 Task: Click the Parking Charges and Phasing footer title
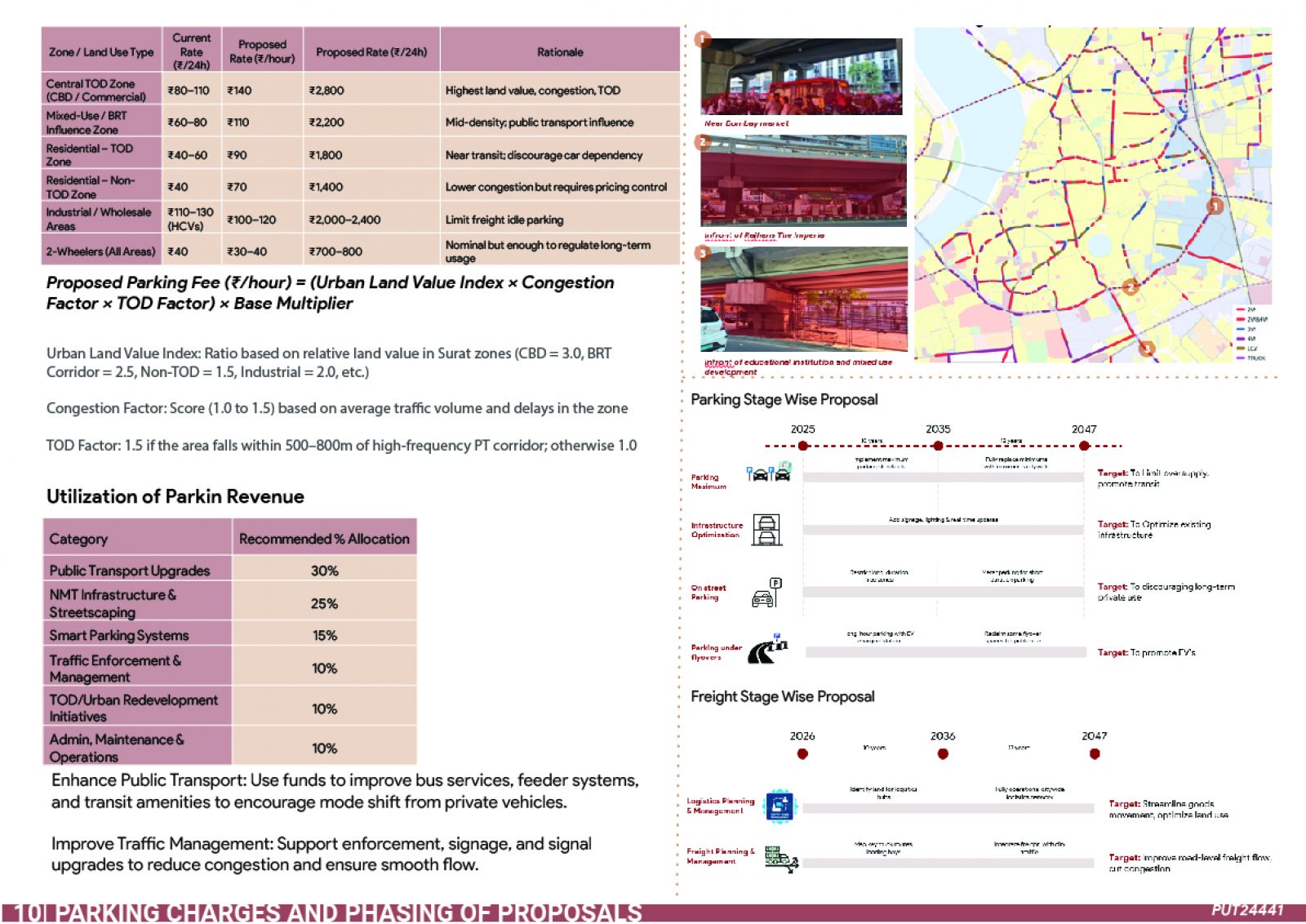tap(328, 913)
